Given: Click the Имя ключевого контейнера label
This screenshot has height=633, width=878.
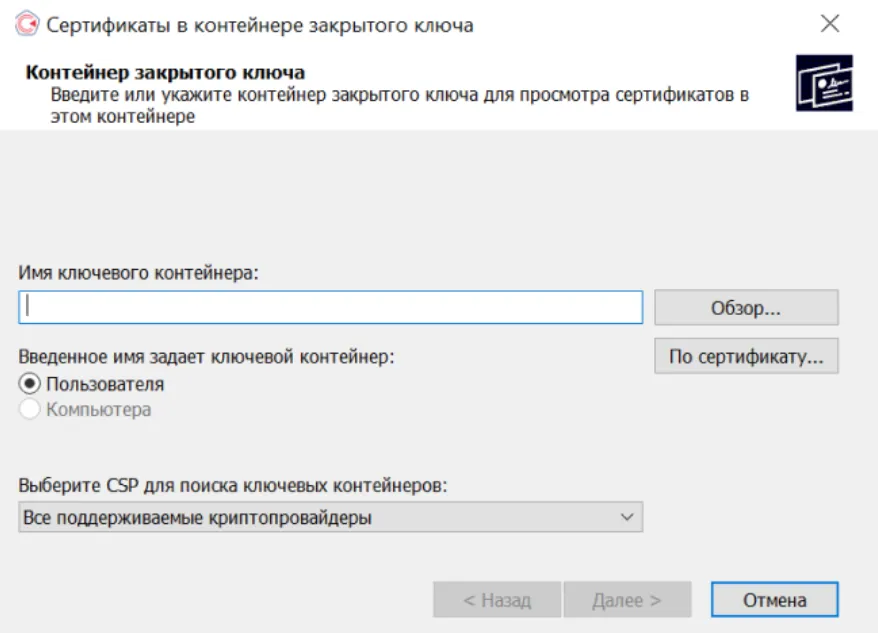Looking at the screenshot, I should pyautogui.click(x=138, y=273).
